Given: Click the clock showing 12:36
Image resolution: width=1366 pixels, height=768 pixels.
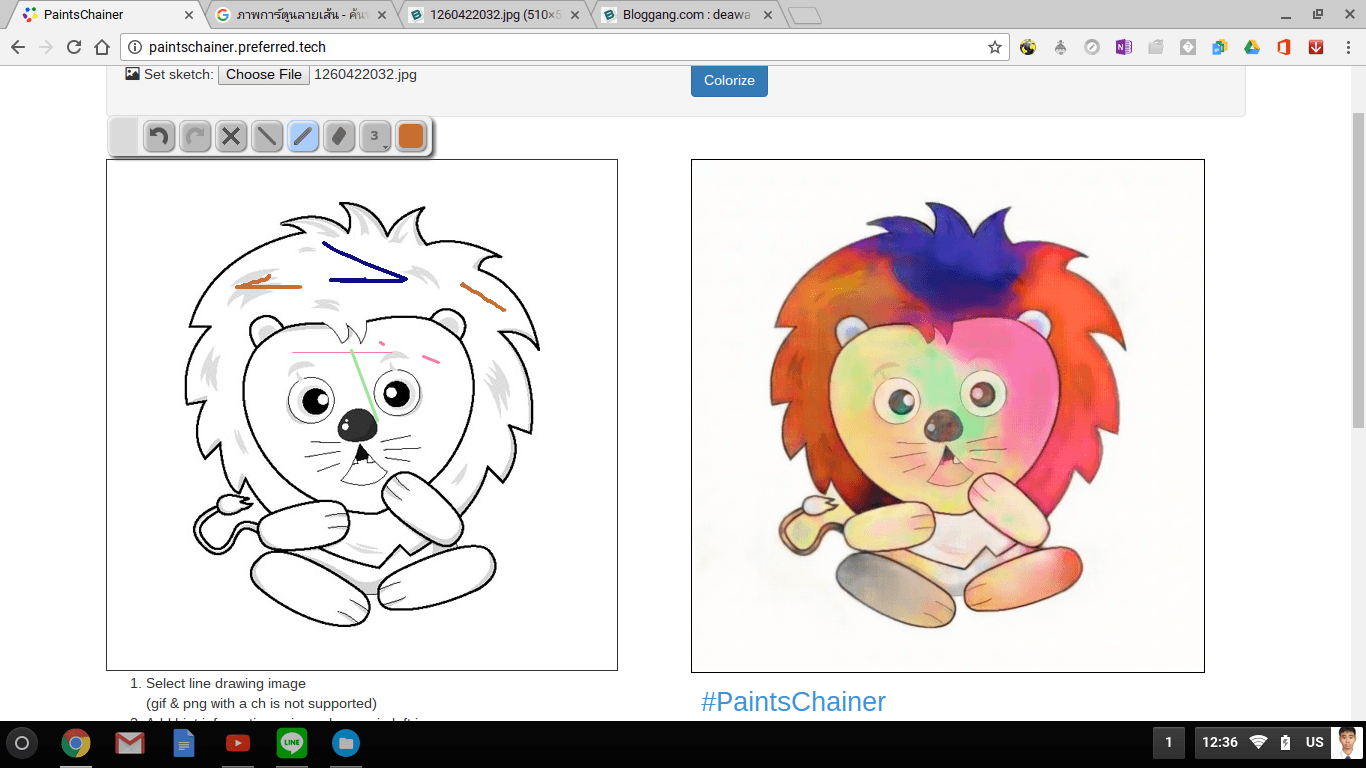Looking at the screenshot, I should click(1220, 742).
